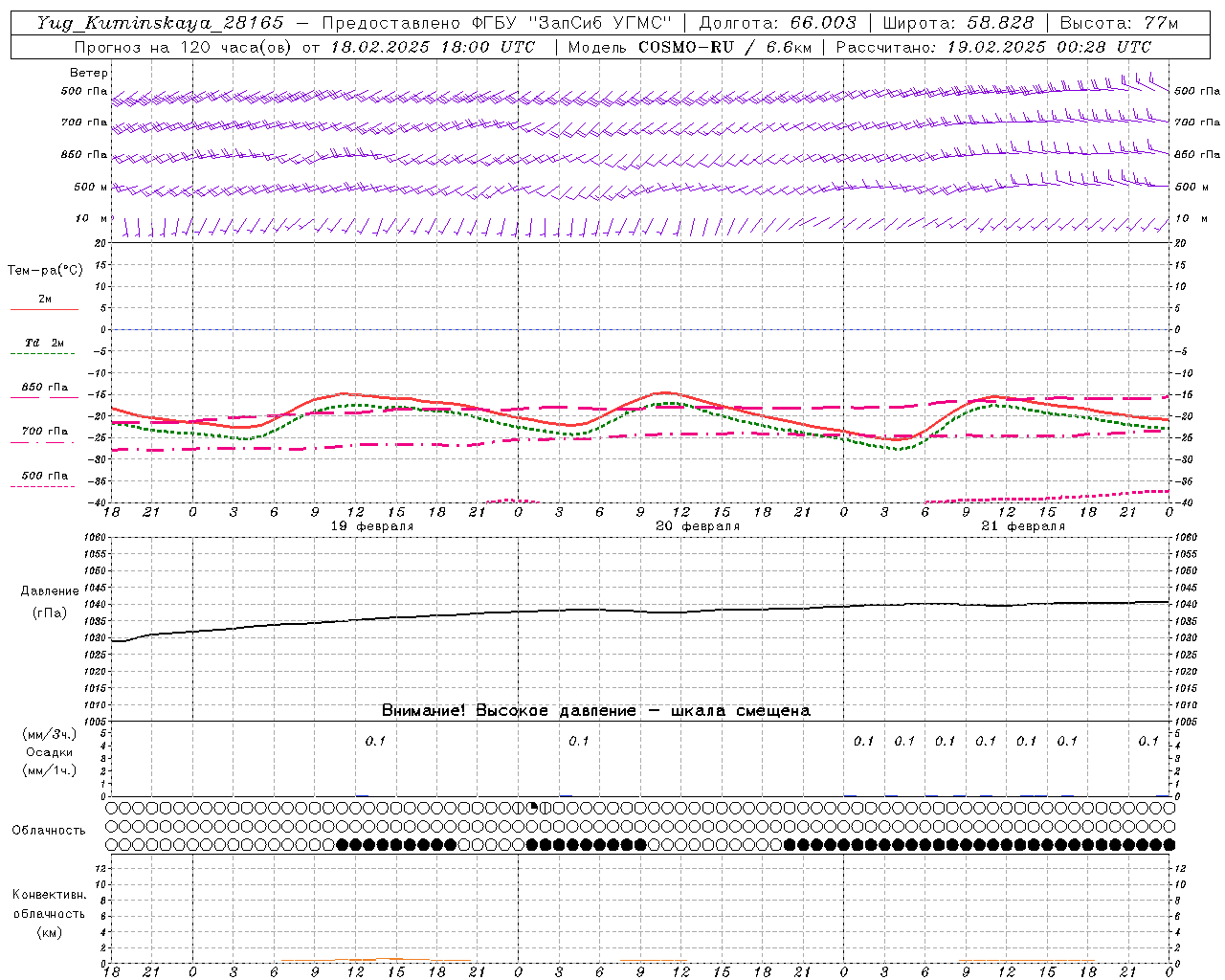Click the 2м temperature legend line sample
Screen dimensions: 1225x980
tap(44, 309)
